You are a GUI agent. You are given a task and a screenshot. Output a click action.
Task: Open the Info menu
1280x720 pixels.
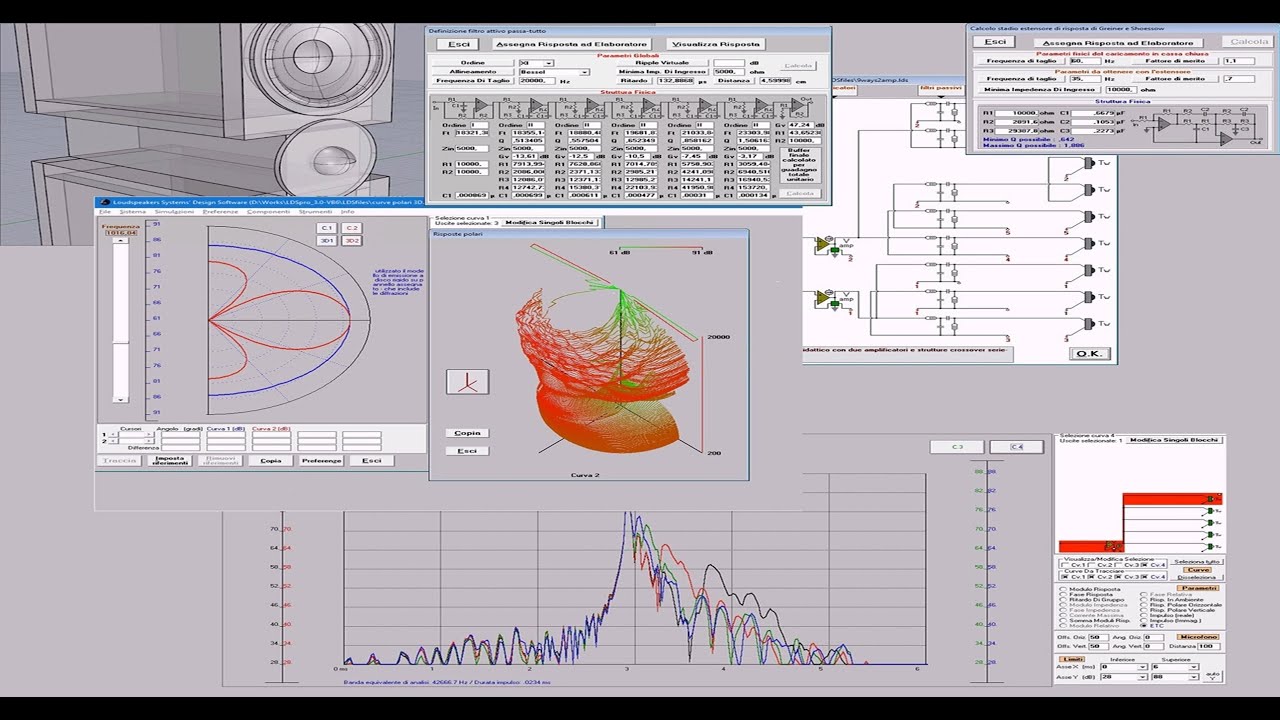347,212
